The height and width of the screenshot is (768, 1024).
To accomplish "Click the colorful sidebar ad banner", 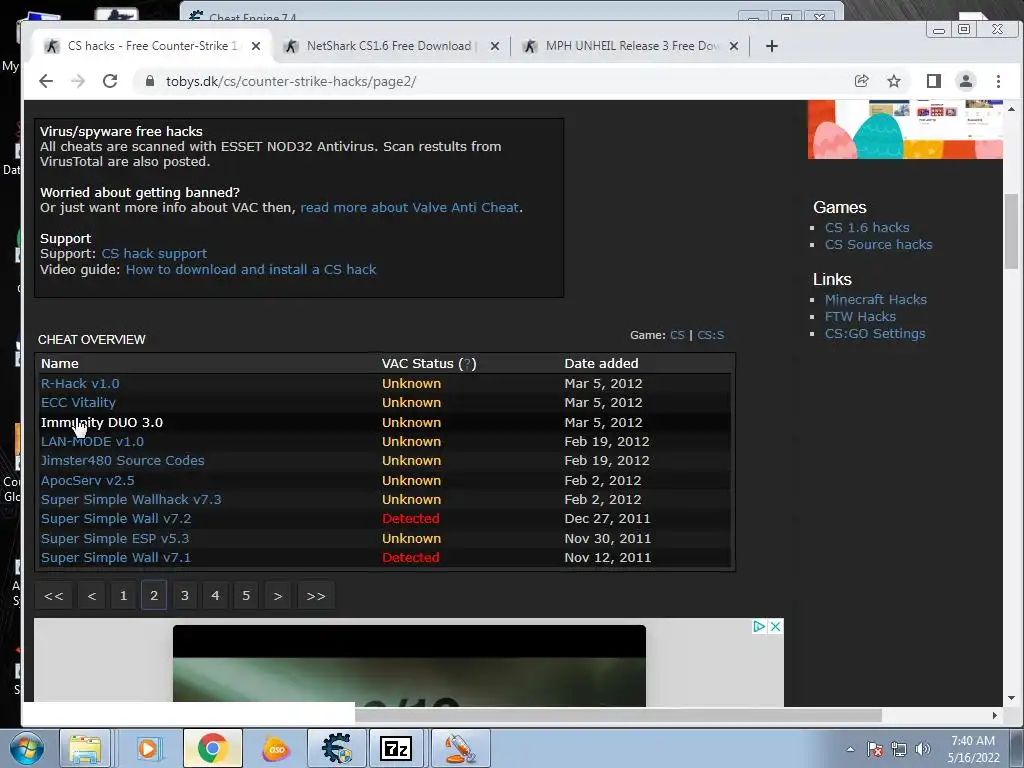I will pyautogui.click(x=905, y=129).
